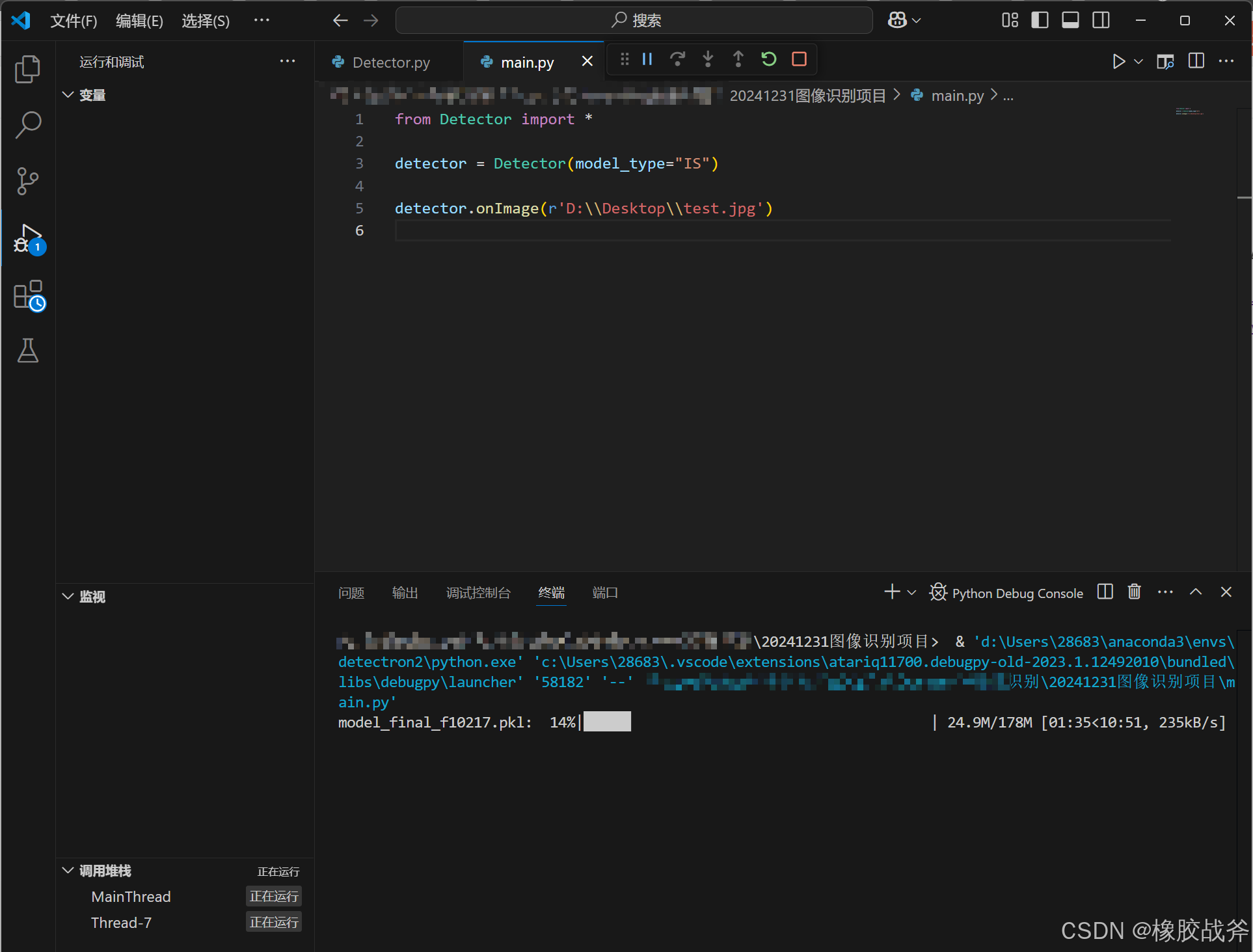The image size is (1253, 952).
Task: Open the new terminal dropdown arrow
Action: pyautogui.click(x=911, y=593)
